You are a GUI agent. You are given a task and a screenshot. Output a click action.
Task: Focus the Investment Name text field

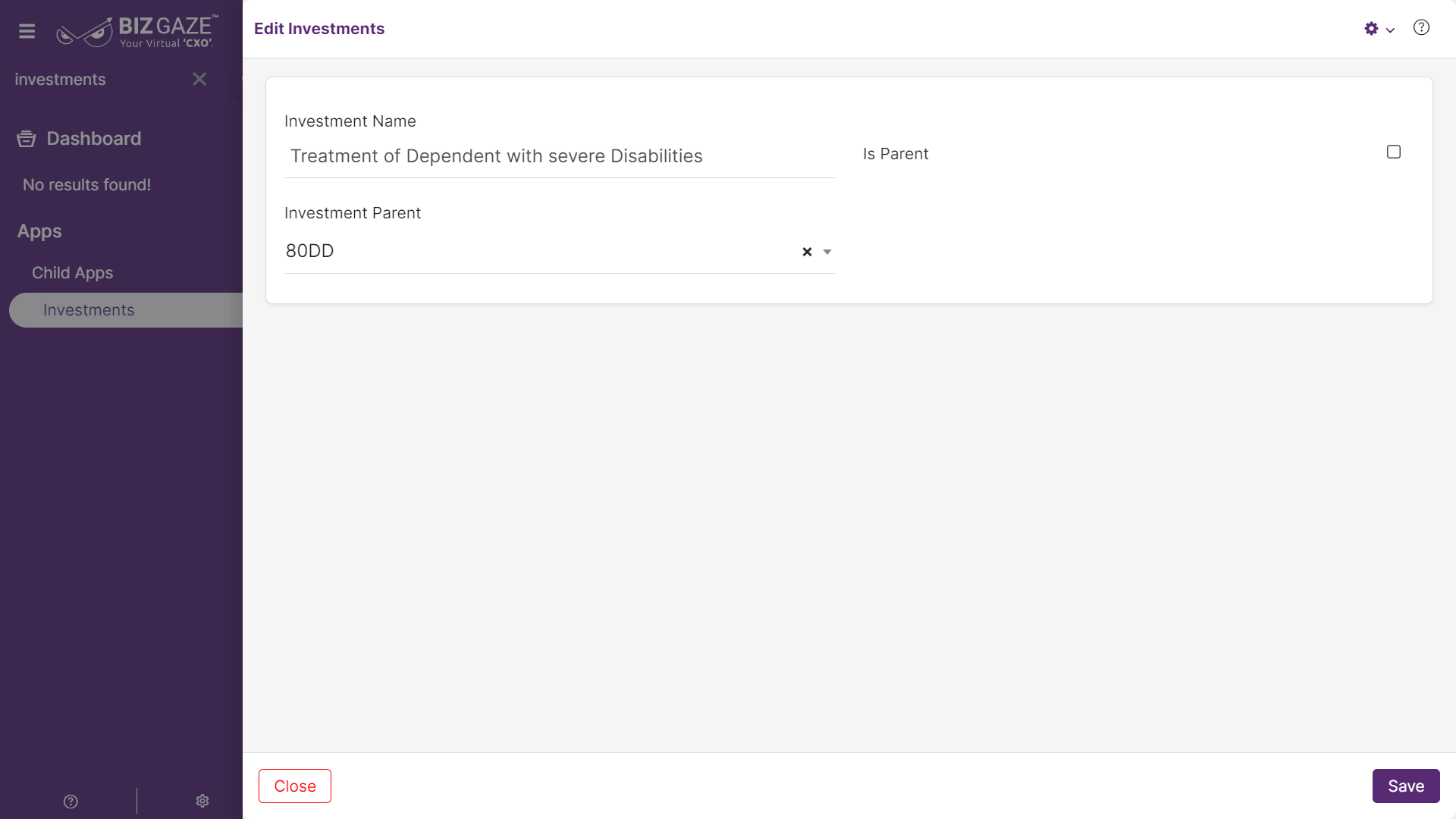[560, 156]
